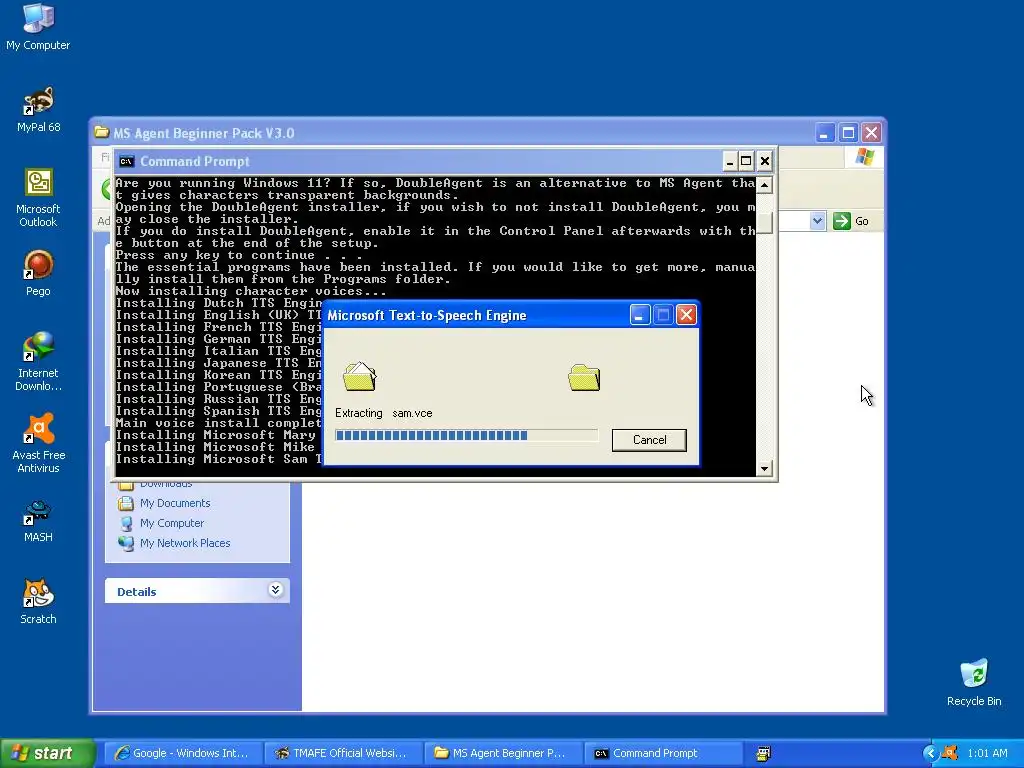Click the Command Prompt scrollbar thumb
The width and height of the screenshot is (1024, 768).
[x=764, y=223]
